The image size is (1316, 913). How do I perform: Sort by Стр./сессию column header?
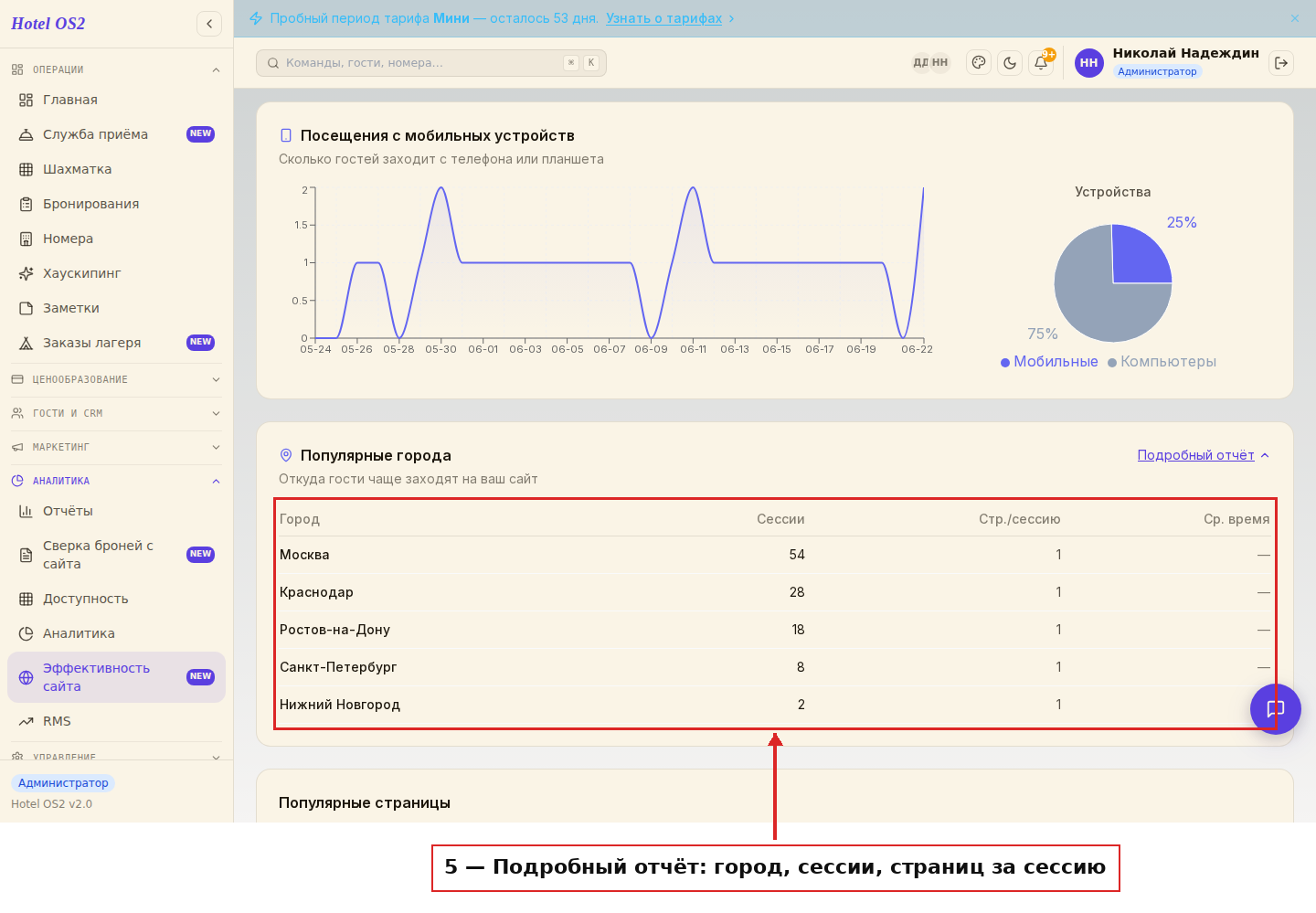click(x=1019, y=519)
